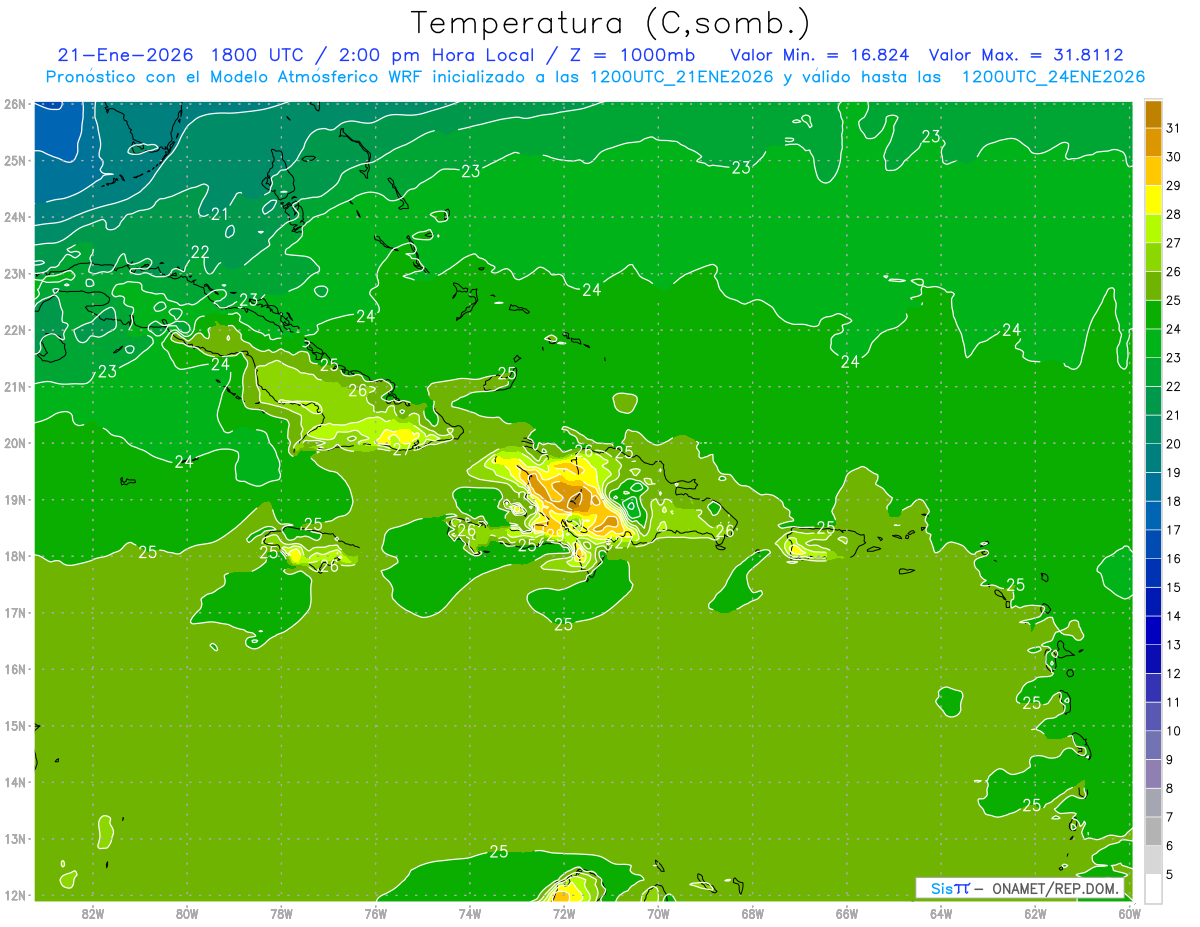This screenshot has height=927, width=1200.
Task: Click the legend scale value '10'
Action: click(1173, 730)
